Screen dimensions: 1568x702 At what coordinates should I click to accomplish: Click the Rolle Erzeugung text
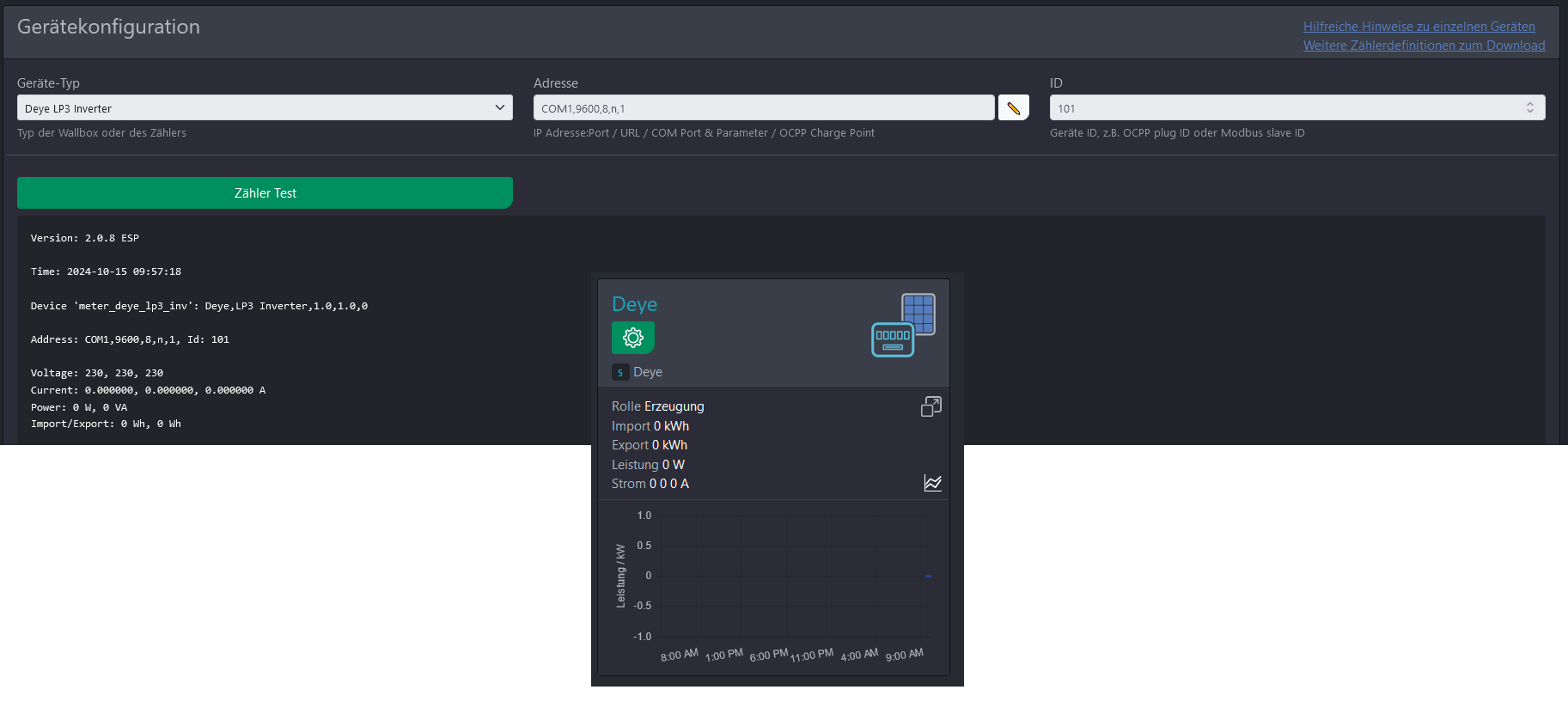tap(658, 406)
